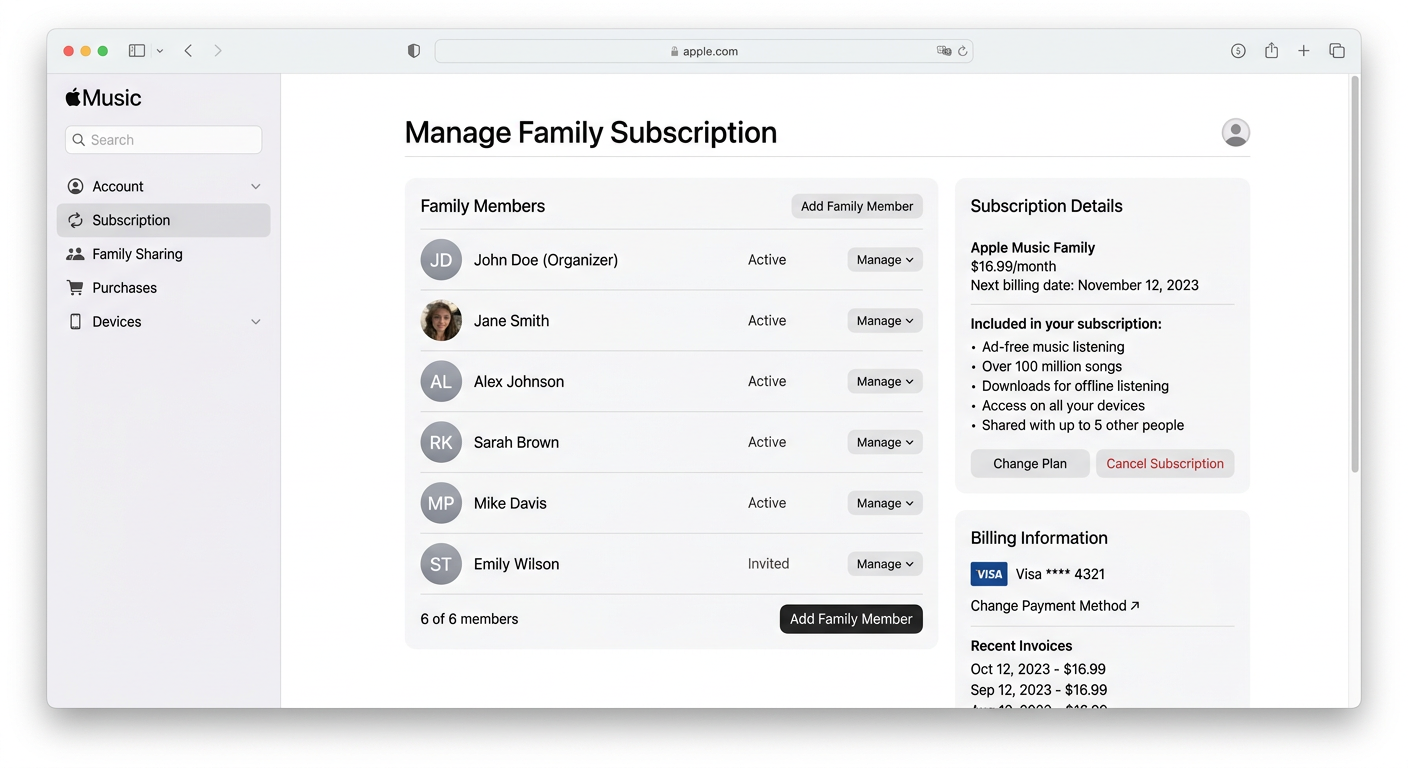Click the Cancel Subscription button
1408x768 pixels.
pyautogui.click(x=1165, y=464)
